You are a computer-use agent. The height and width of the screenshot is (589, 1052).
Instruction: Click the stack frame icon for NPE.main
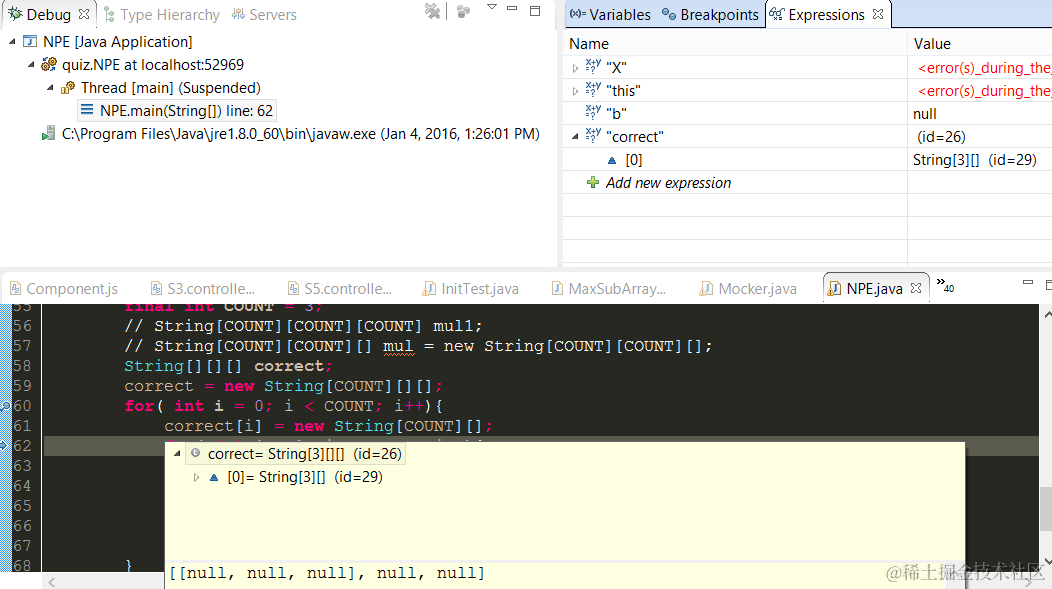pos(87,109)
